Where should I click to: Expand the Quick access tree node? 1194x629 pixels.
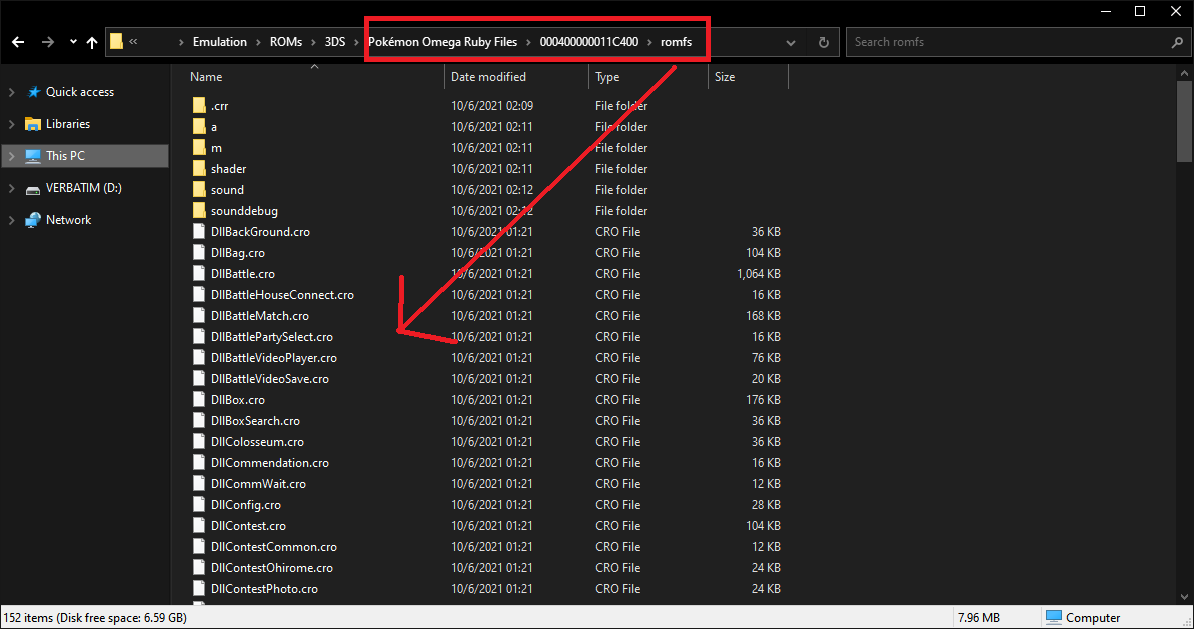(x=11, y=92)
